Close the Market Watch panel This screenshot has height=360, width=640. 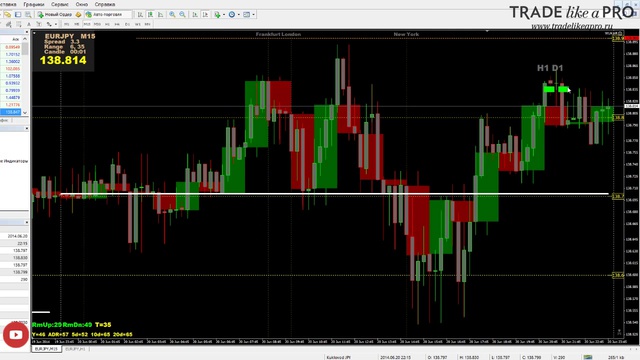tap(27, 32)
